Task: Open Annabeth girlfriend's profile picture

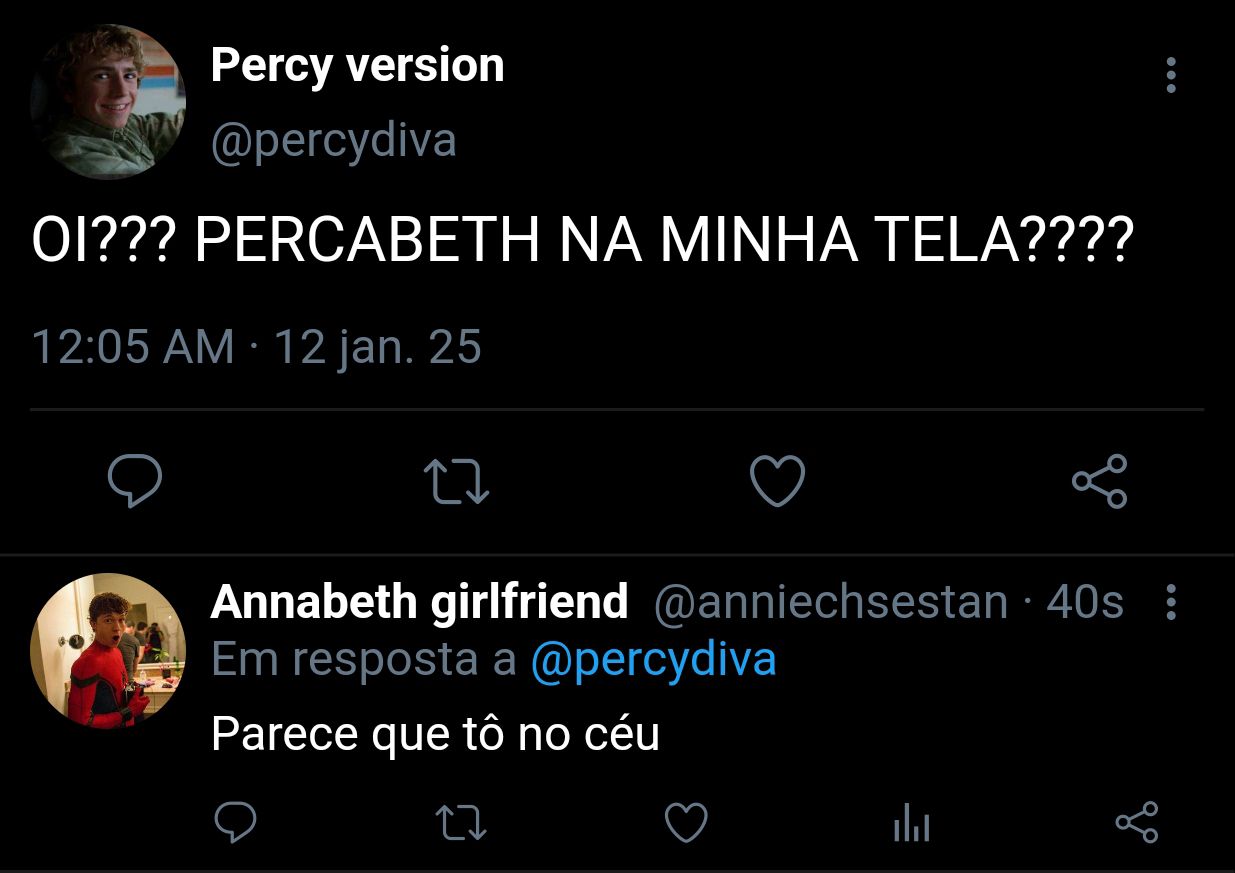Action: (x=108, y=651)
